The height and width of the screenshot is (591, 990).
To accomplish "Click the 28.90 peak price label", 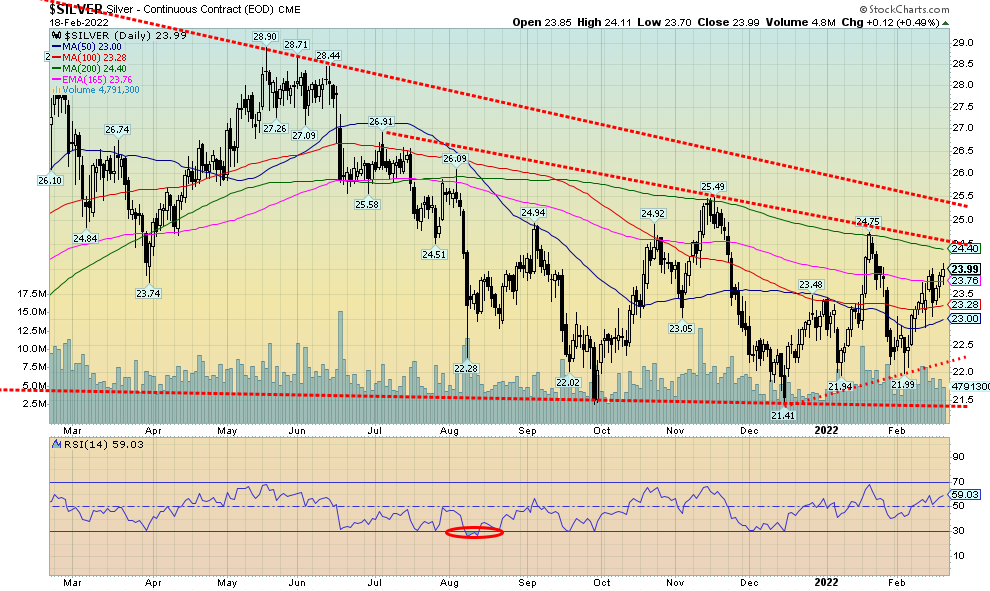I will [x=264, y=36].
